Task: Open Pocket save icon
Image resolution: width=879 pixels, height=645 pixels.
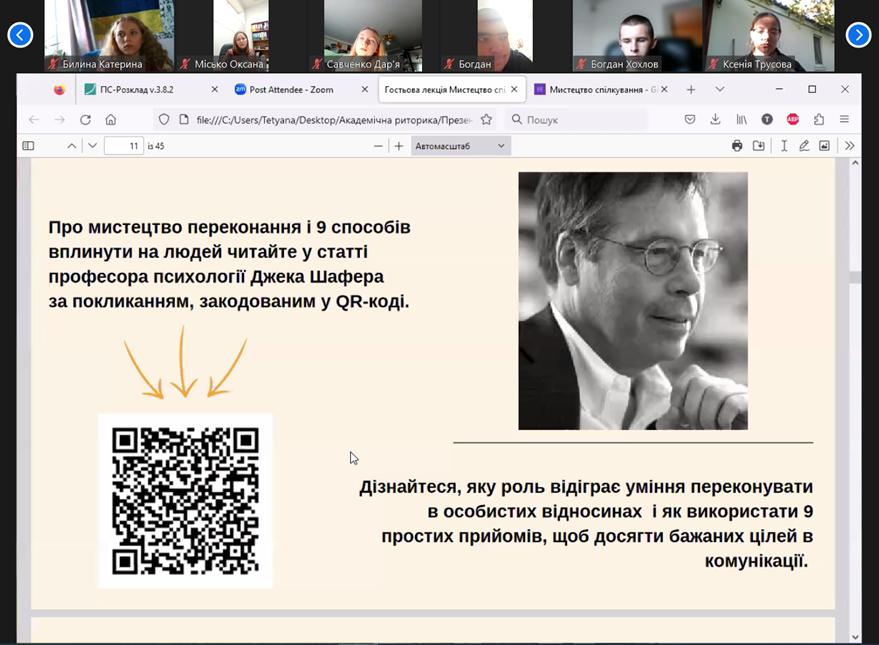Action: (690, 119)
